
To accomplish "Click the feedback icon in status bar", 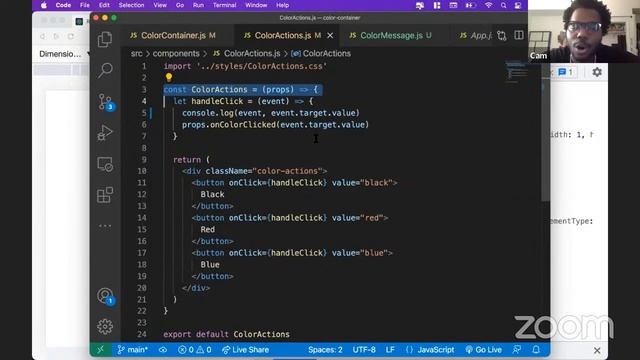I will (517, 350).
